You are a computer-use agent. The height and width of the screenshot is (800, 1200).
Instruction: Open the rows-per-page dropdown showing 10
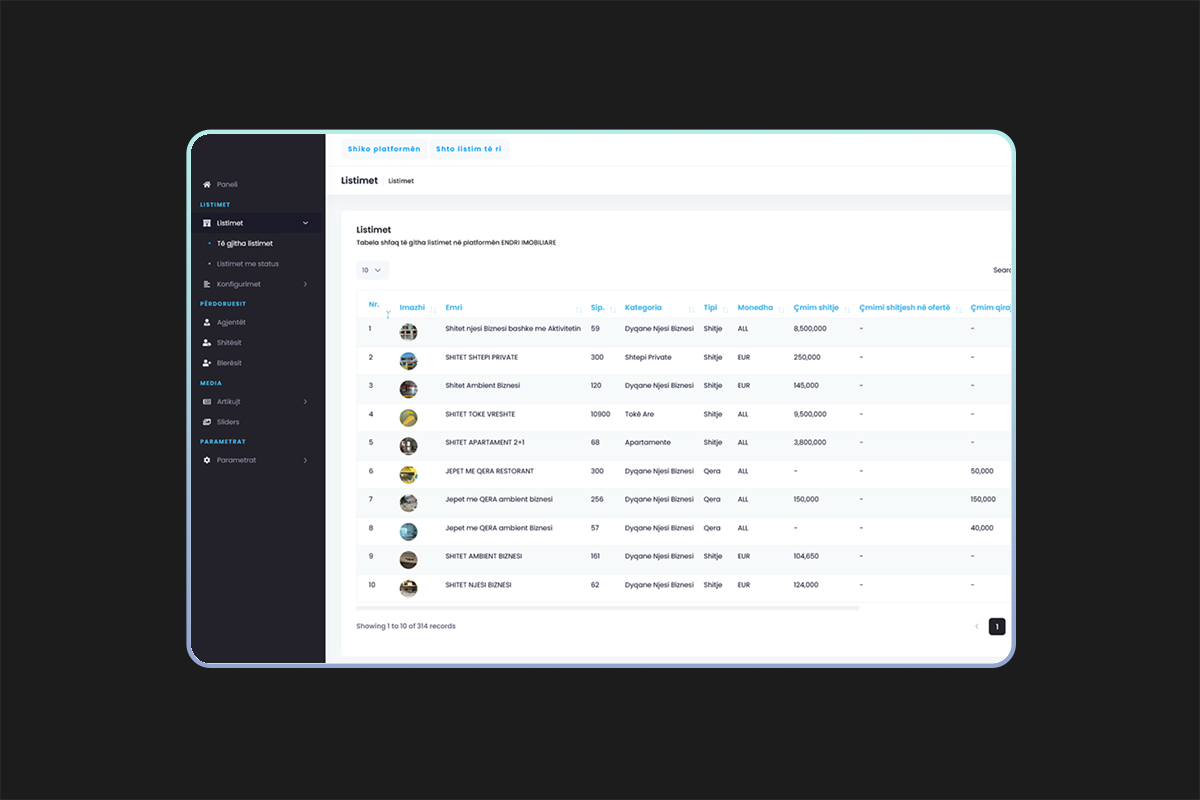pyautogui.click(x=372, y=270)
